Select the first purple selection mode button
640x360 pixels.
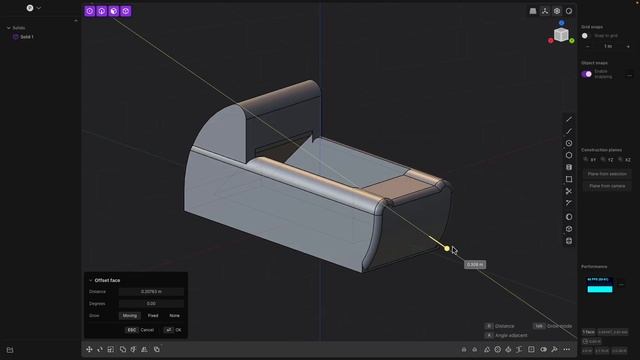pos(89,11)
